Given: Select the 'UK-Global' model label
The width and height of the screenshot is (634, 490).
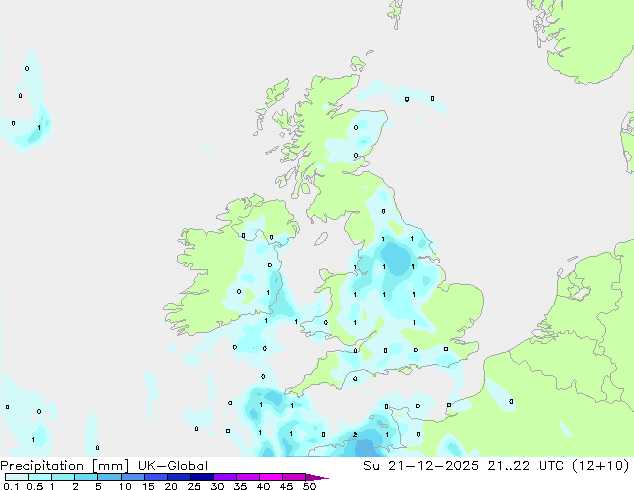Looking at the screenshot, I should coord(173,466).
